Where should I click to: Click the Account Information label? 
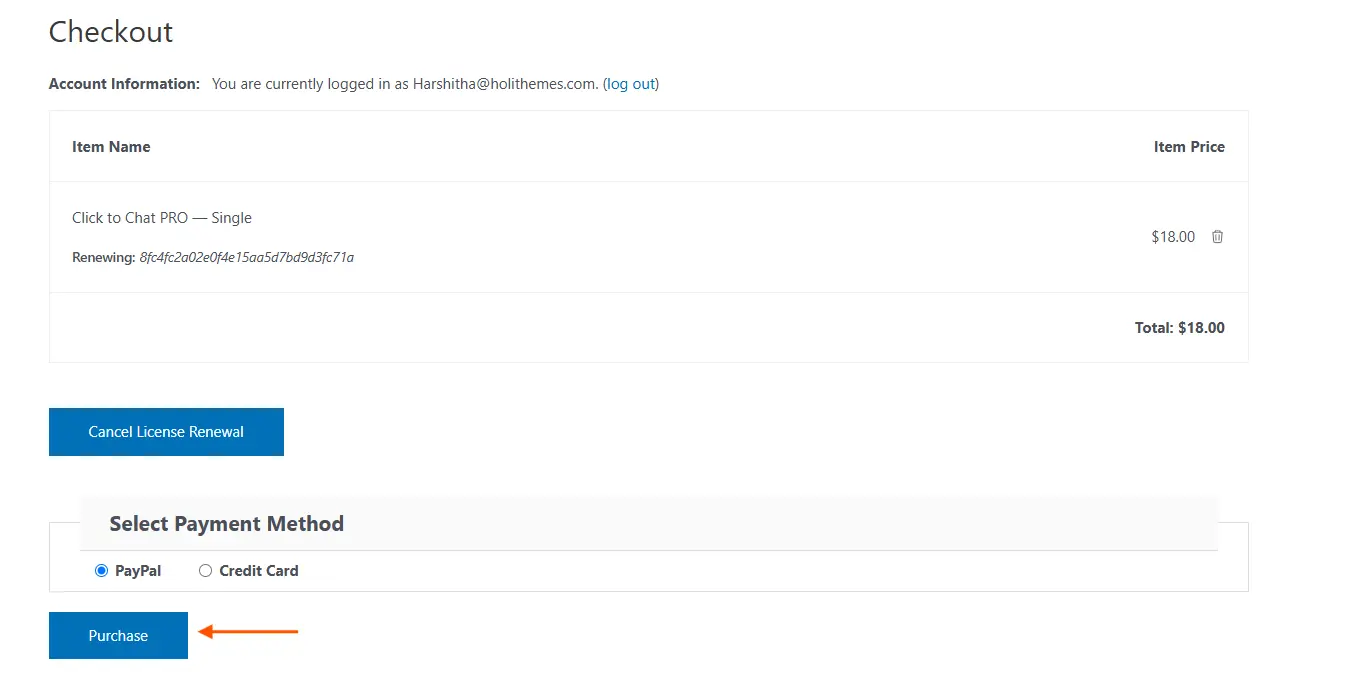(x=124, y=84)
